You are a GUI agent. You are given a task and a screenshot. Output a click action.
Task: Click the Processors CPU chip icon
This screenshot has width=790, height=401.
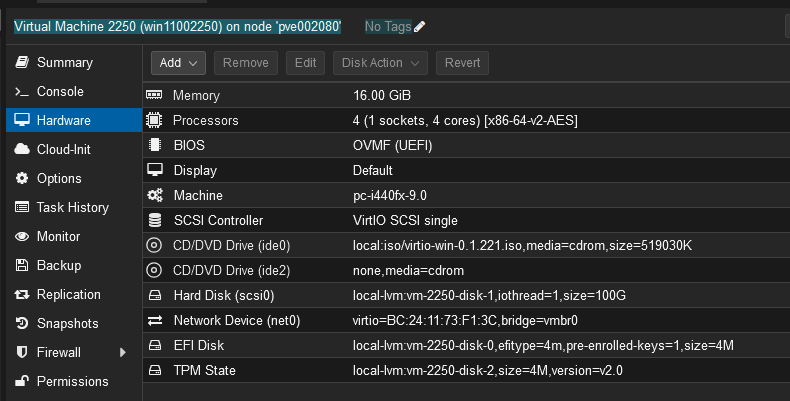tap(155, 120)
